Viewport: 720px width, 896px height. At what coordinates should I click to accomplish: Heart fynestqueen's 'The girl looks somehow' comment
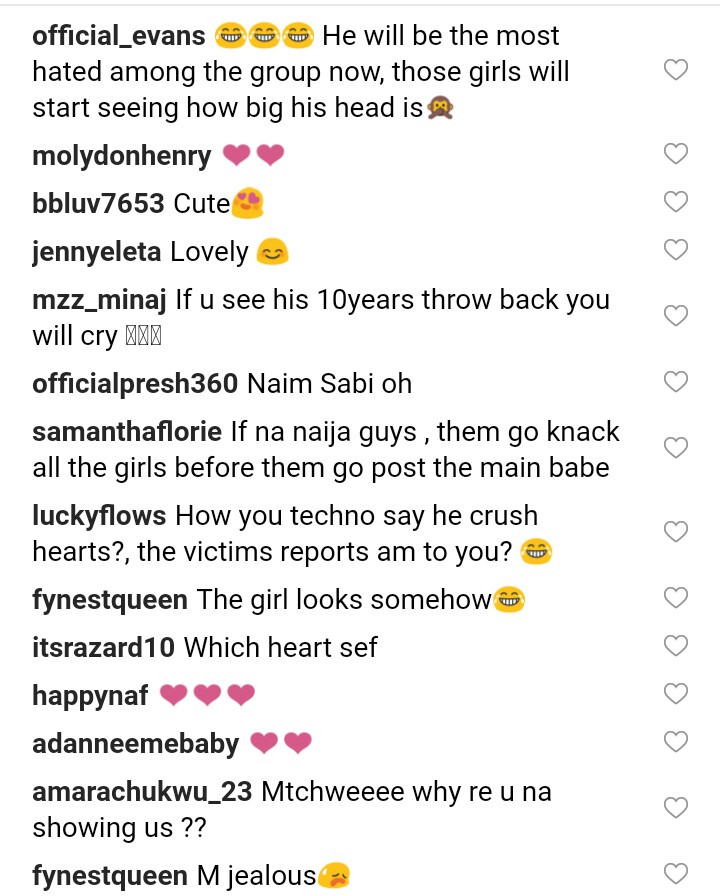pyautogui.click(x=677, y=598)
